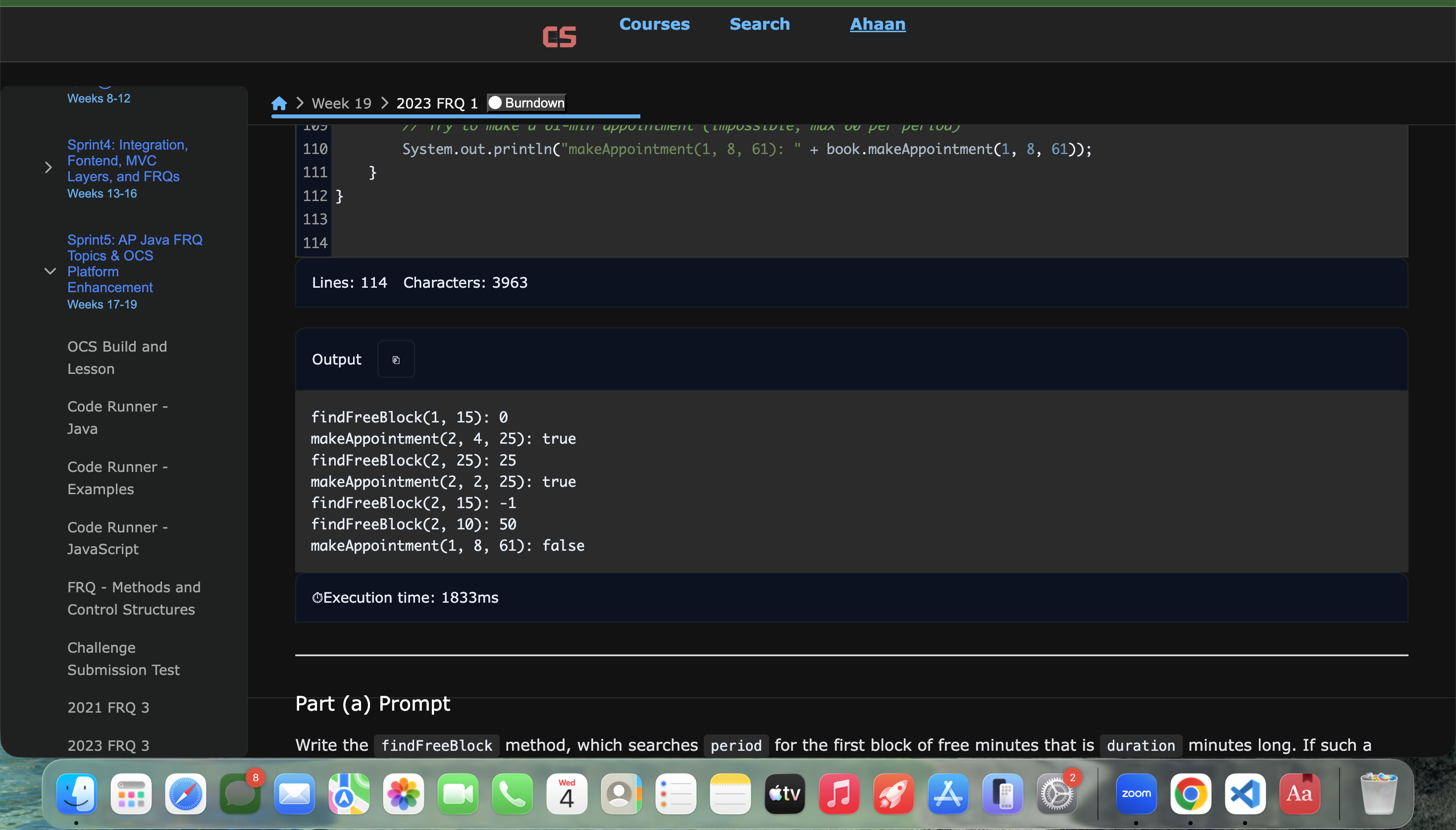Open the Search menu item
The height and width of the screenshot is (830, 1456).
click(x=759, y=24)
